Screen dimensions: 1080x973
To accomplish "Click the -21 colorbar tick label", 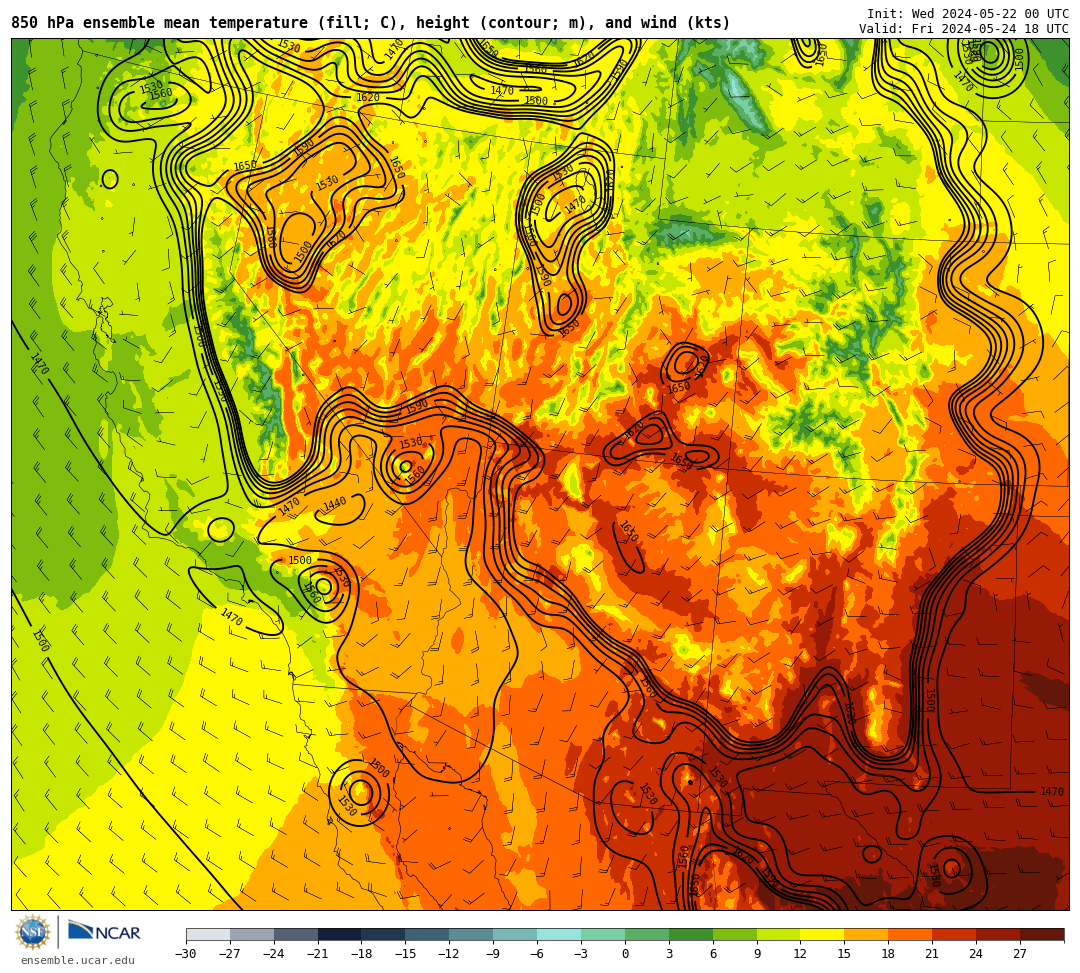I will [x=318, y=954].
